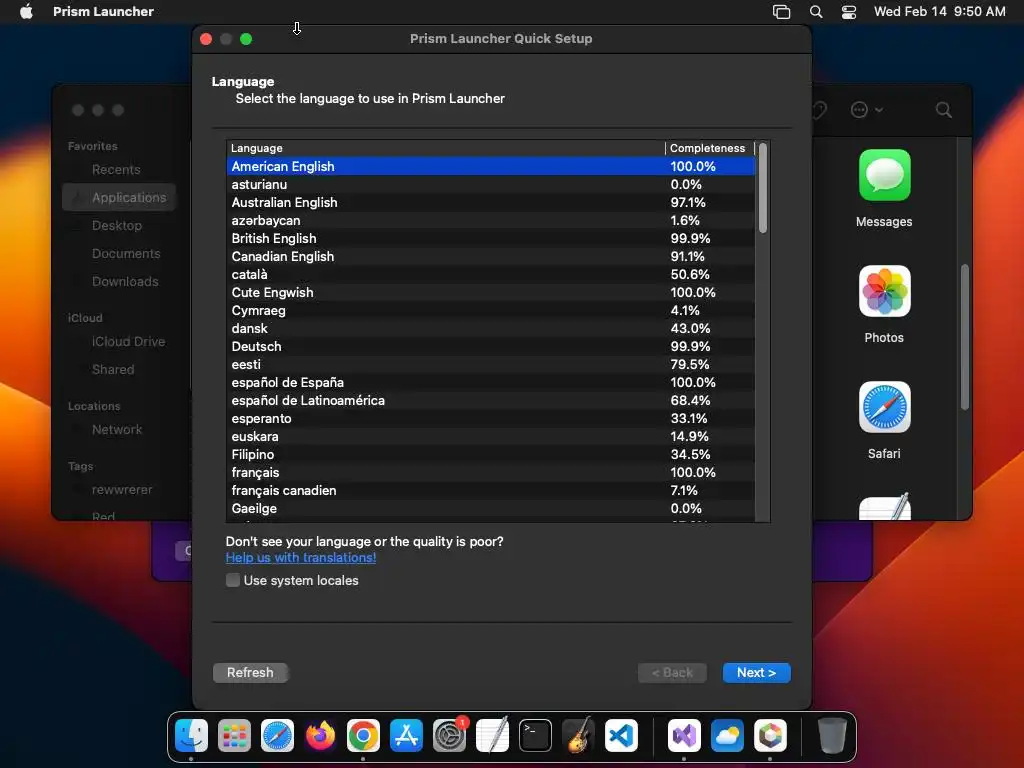Click the Finder window scrollbar
The height and width of the screenshot is (768, 1024).
964,337
